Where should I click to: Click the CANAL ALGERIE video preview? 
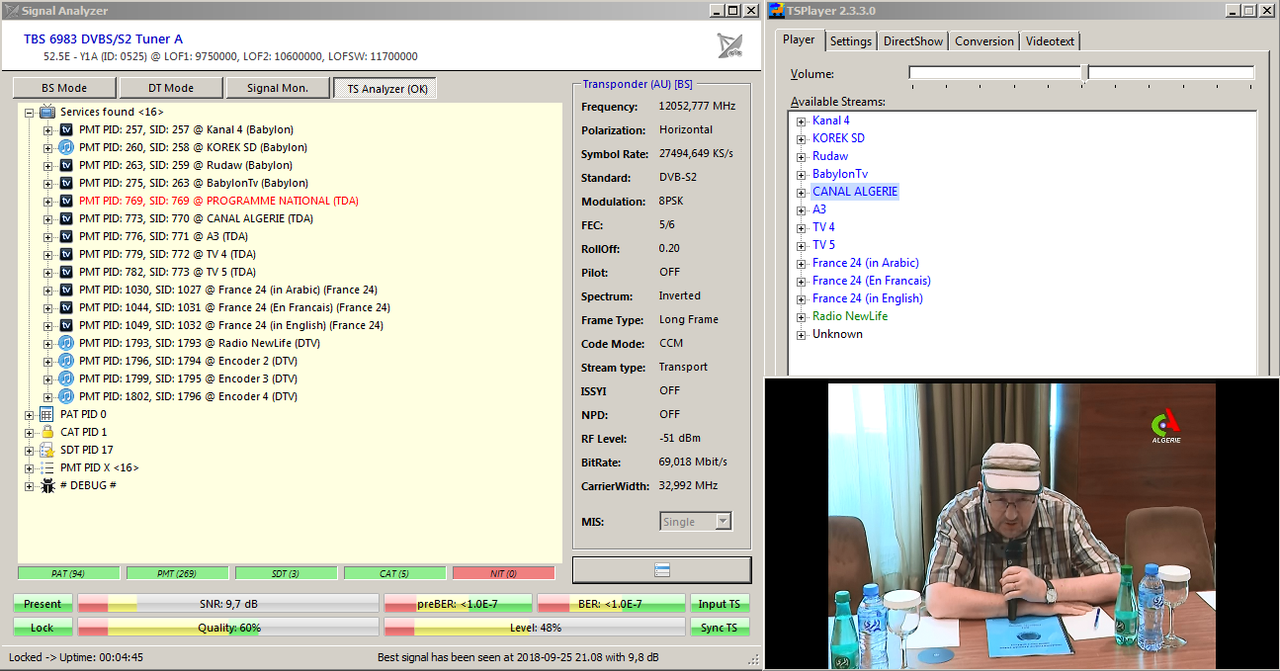pos(1022,525)
